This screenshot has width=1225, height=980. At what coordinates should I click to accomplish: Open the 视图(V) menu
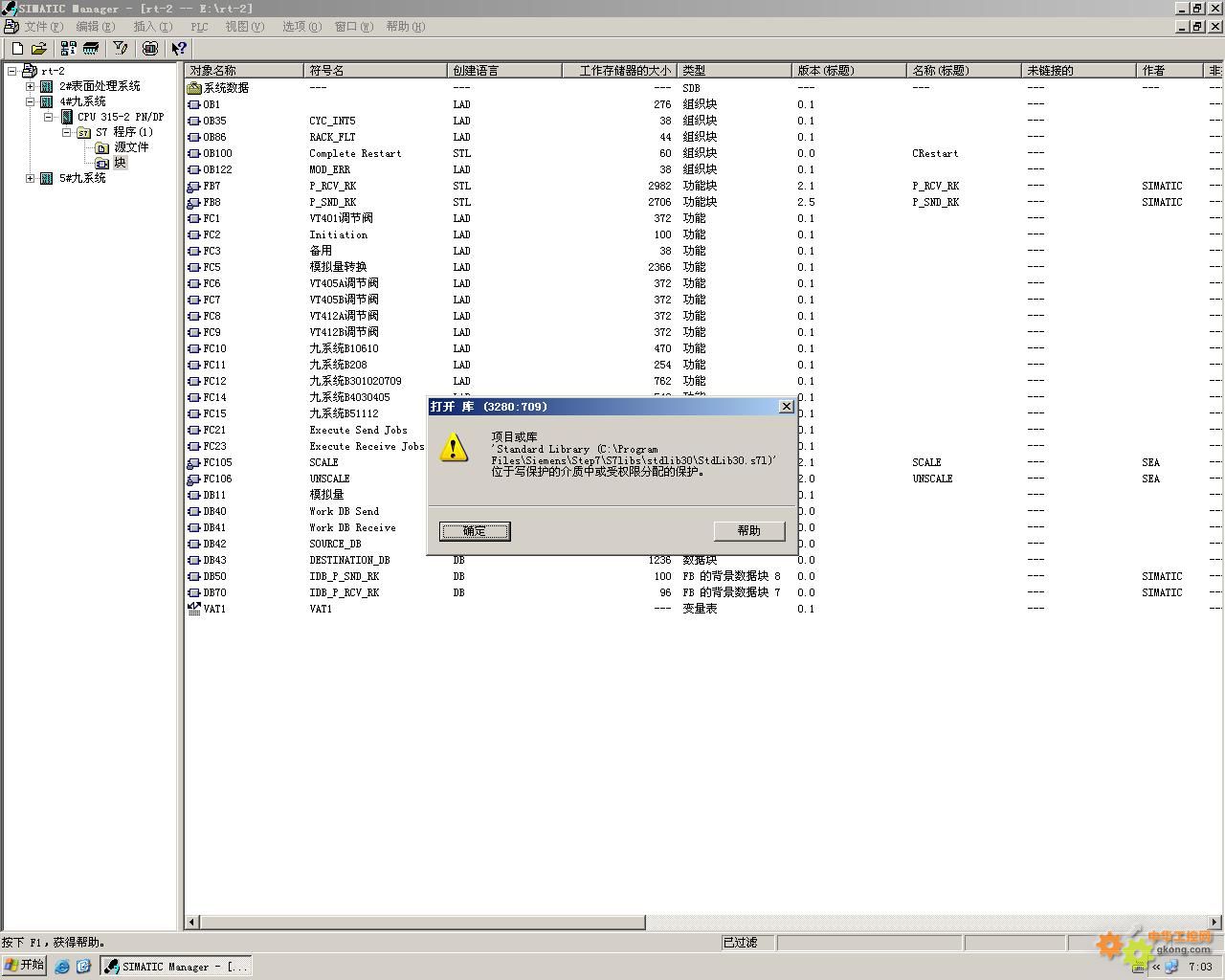point(244,27)
